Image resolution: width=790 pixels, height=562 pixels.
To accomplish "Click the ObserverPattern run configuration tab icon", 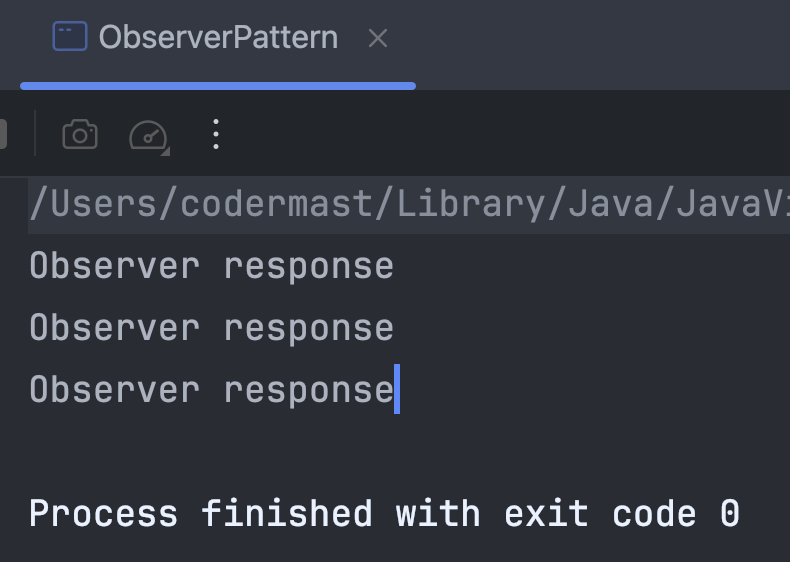I will click(x=69, y=38).
